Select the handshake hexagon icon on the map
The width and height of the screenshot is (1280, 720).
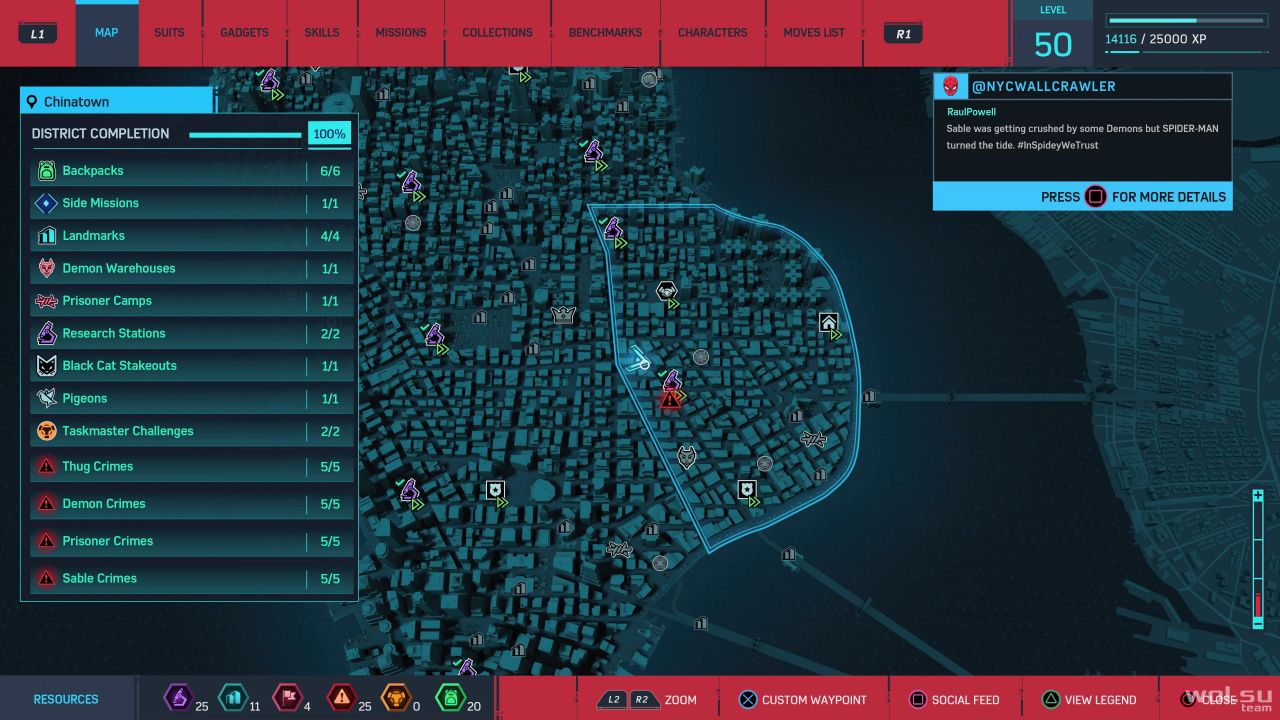click(667, 291)
